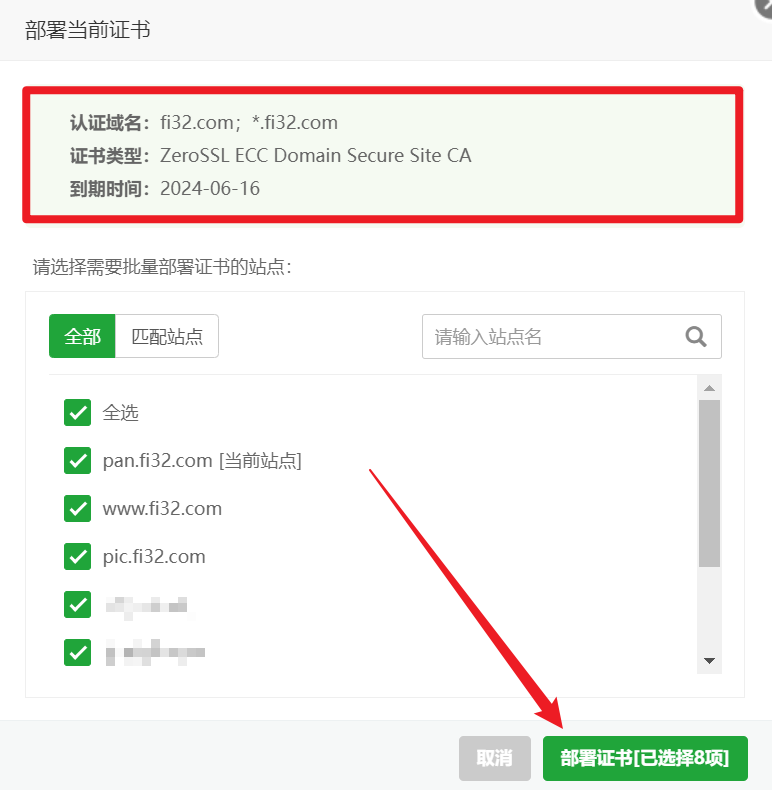
Task: Uncheck the pic.fi32.com site checkbox
Action: (x=77, y=556)
